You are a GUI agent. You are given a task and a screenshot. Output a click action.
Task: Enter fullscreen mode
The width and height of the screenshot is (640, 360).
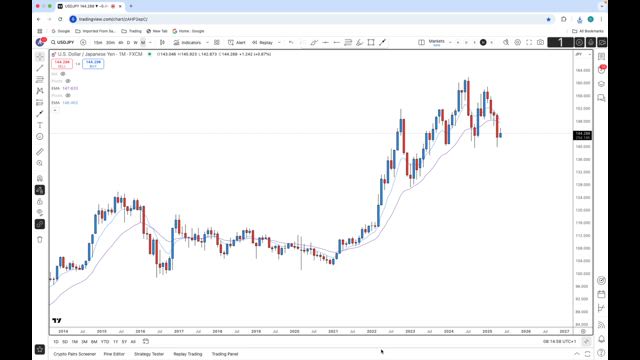click(x=529, y=42)
